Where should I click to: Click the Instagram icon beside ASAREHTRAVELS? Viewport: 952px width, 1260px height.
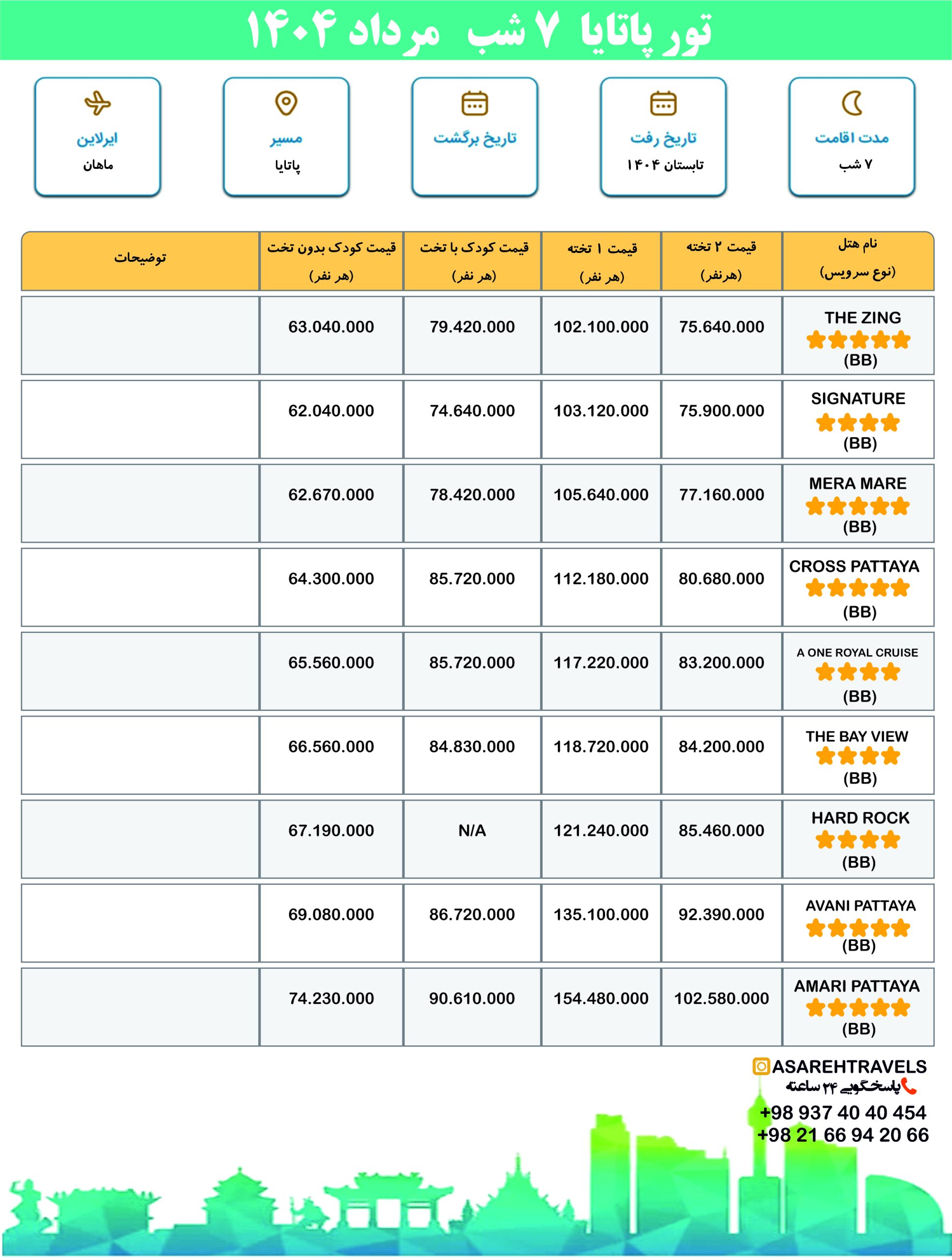(x=761, y=1066)
